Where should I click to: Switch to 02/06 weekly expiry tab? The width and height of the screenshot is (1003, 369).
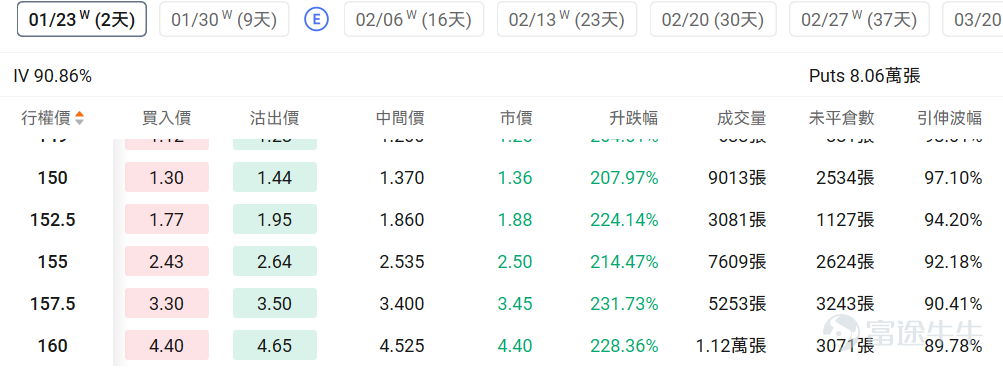pos(414,19)
